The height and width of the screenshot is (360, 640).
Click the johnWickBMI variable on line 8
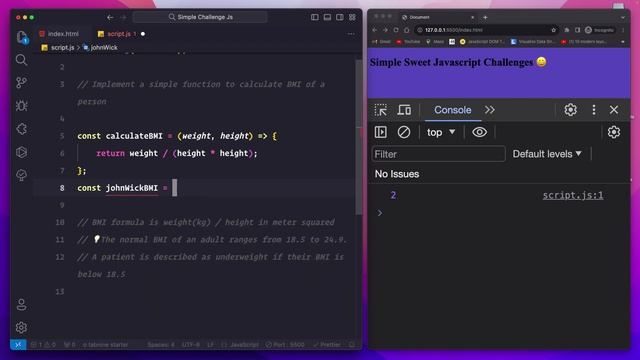tap(132, 188)
